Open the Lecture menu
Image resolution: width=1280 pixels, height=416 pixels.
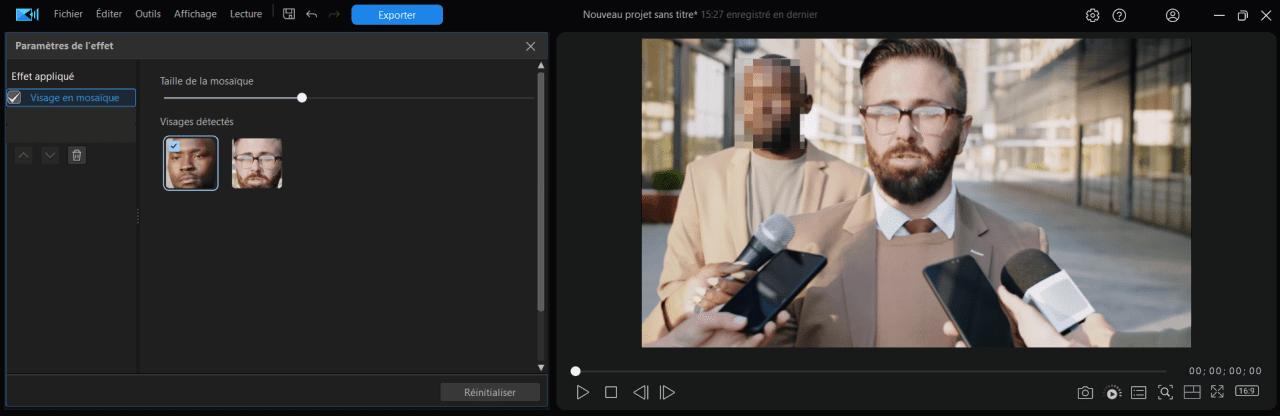point(246,14)
